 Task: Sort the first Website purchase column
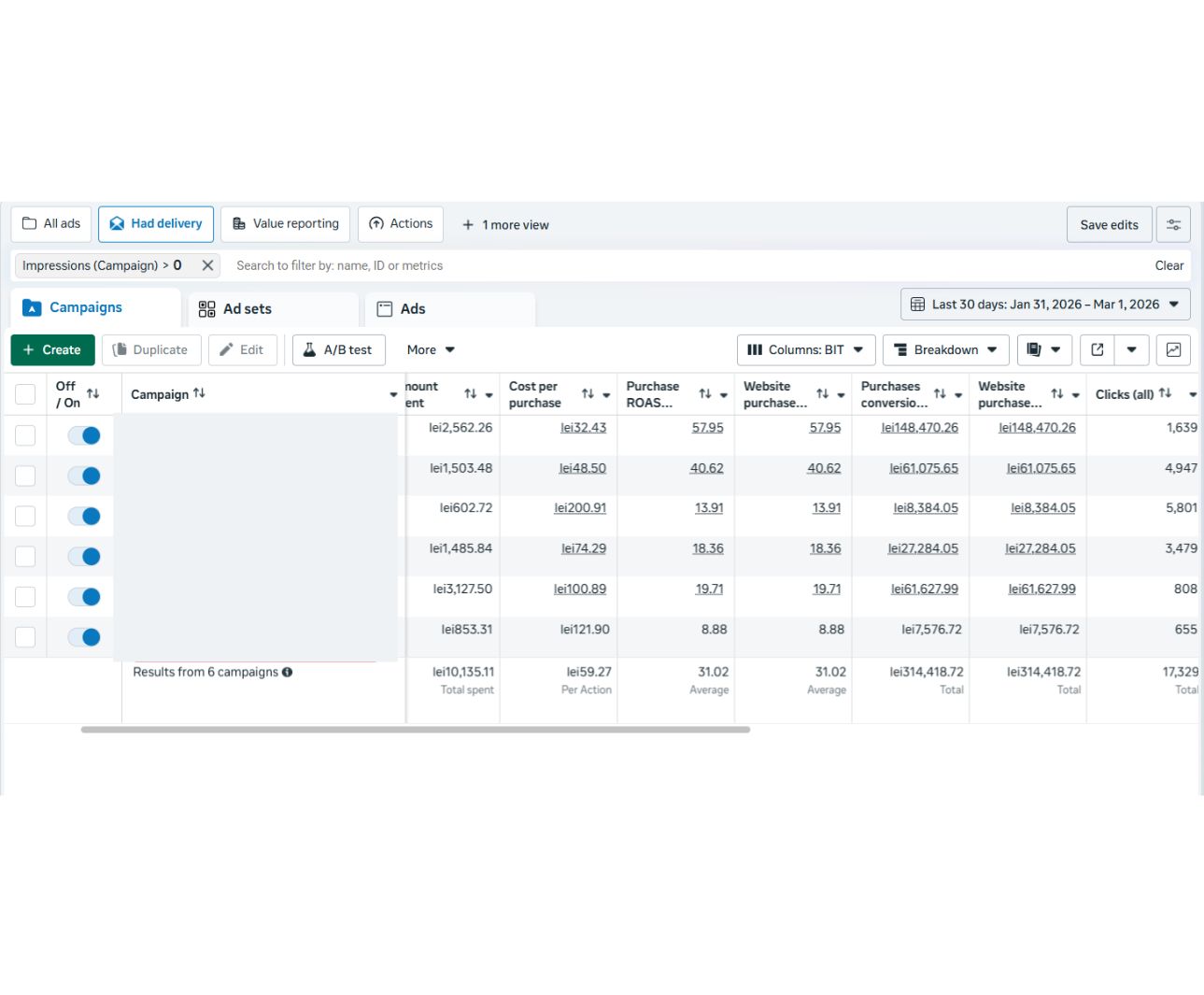click(822, 394)
